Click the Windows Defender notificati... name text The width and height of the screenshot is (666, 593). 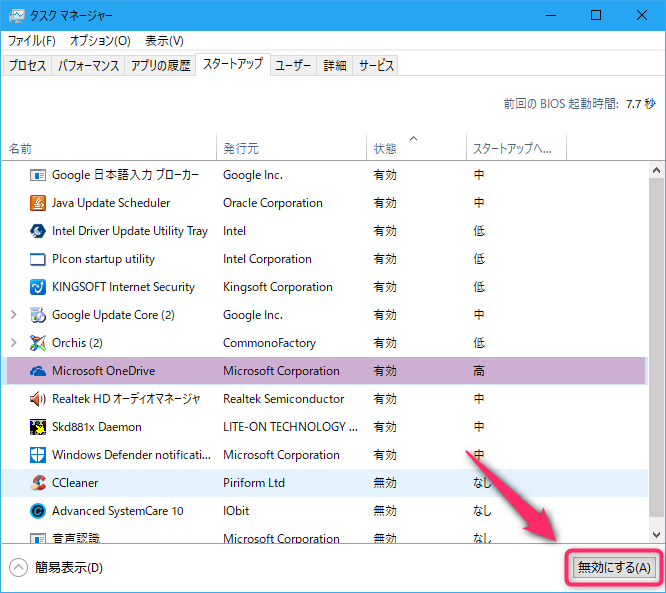(131, 455)
